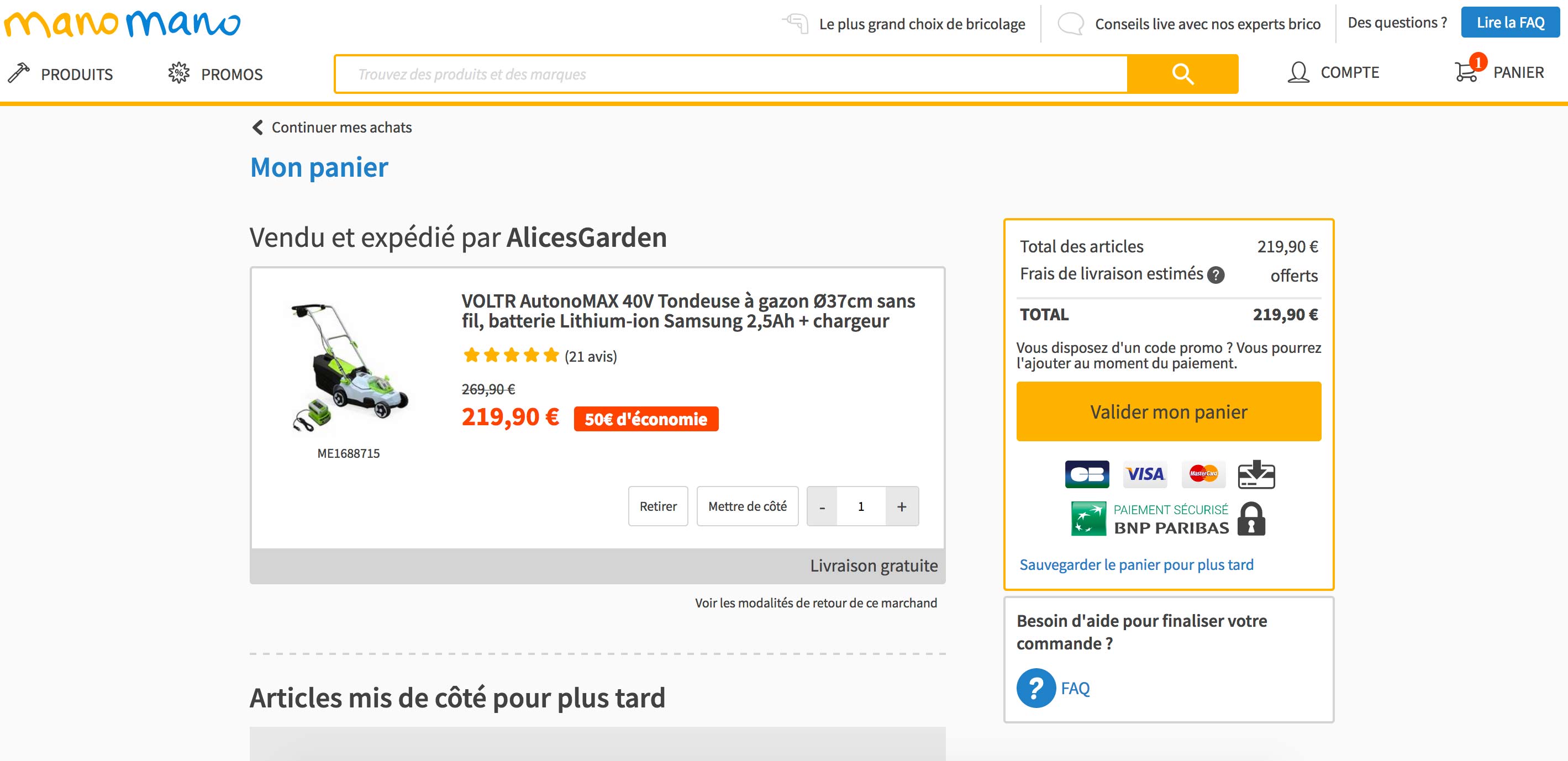The height and width of the screenshot is (761, 1568).
Task: Click the blue FAQ question mark circle
Action: [1036, 688]
